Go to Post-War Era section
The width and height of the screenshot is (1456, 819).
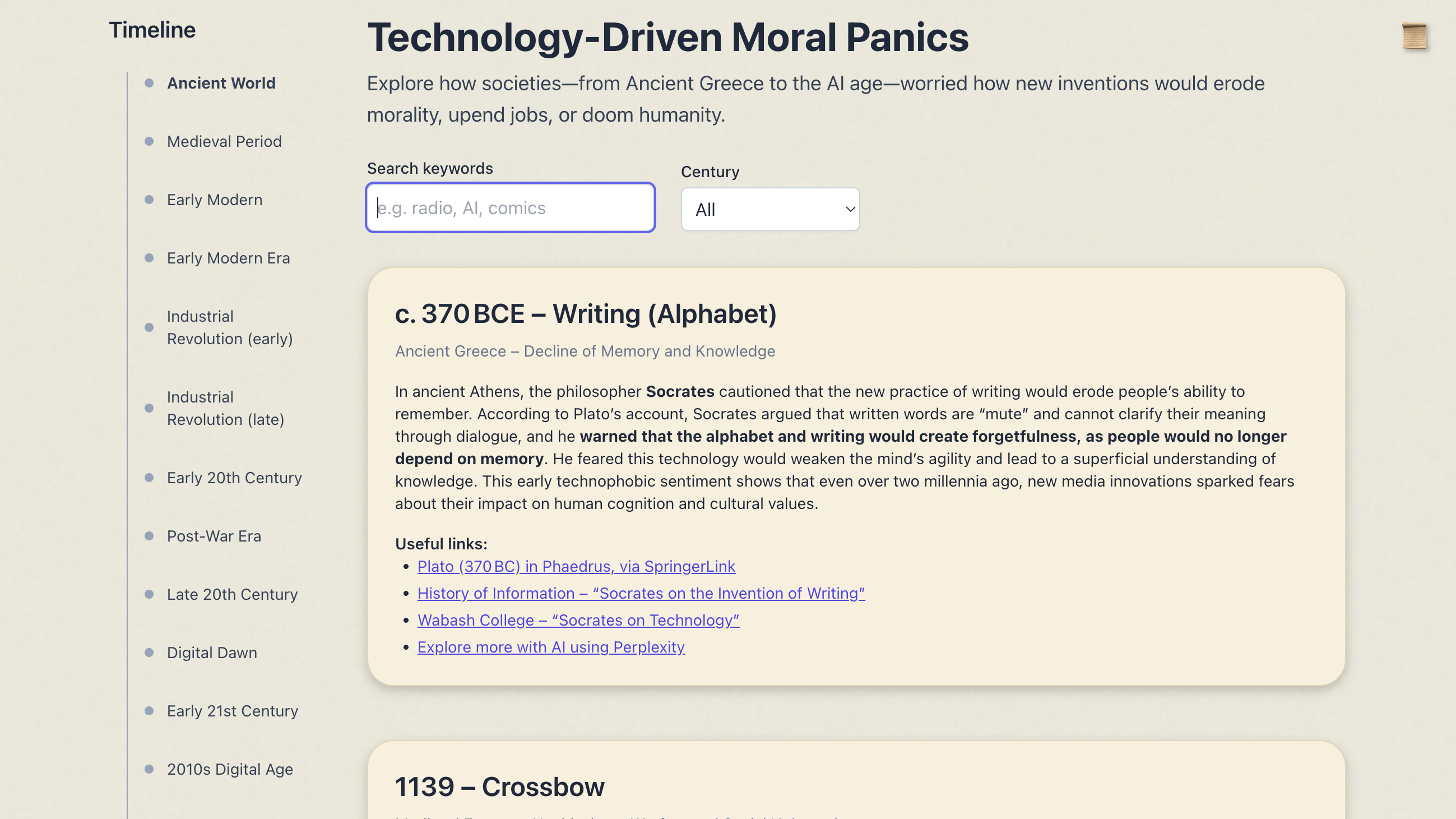tap(214, 536)
